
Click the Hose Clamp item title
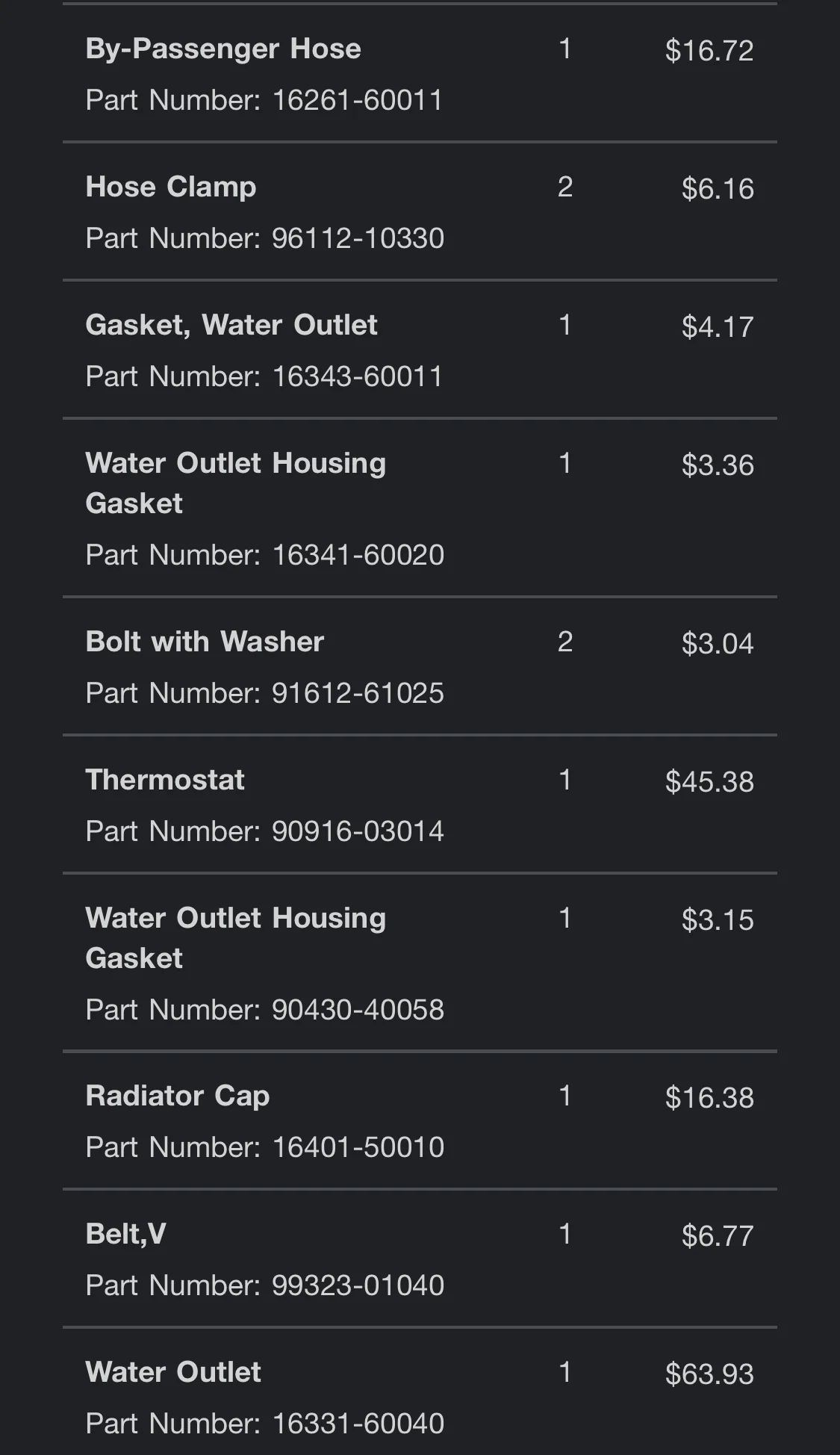(x=171, y=187)
